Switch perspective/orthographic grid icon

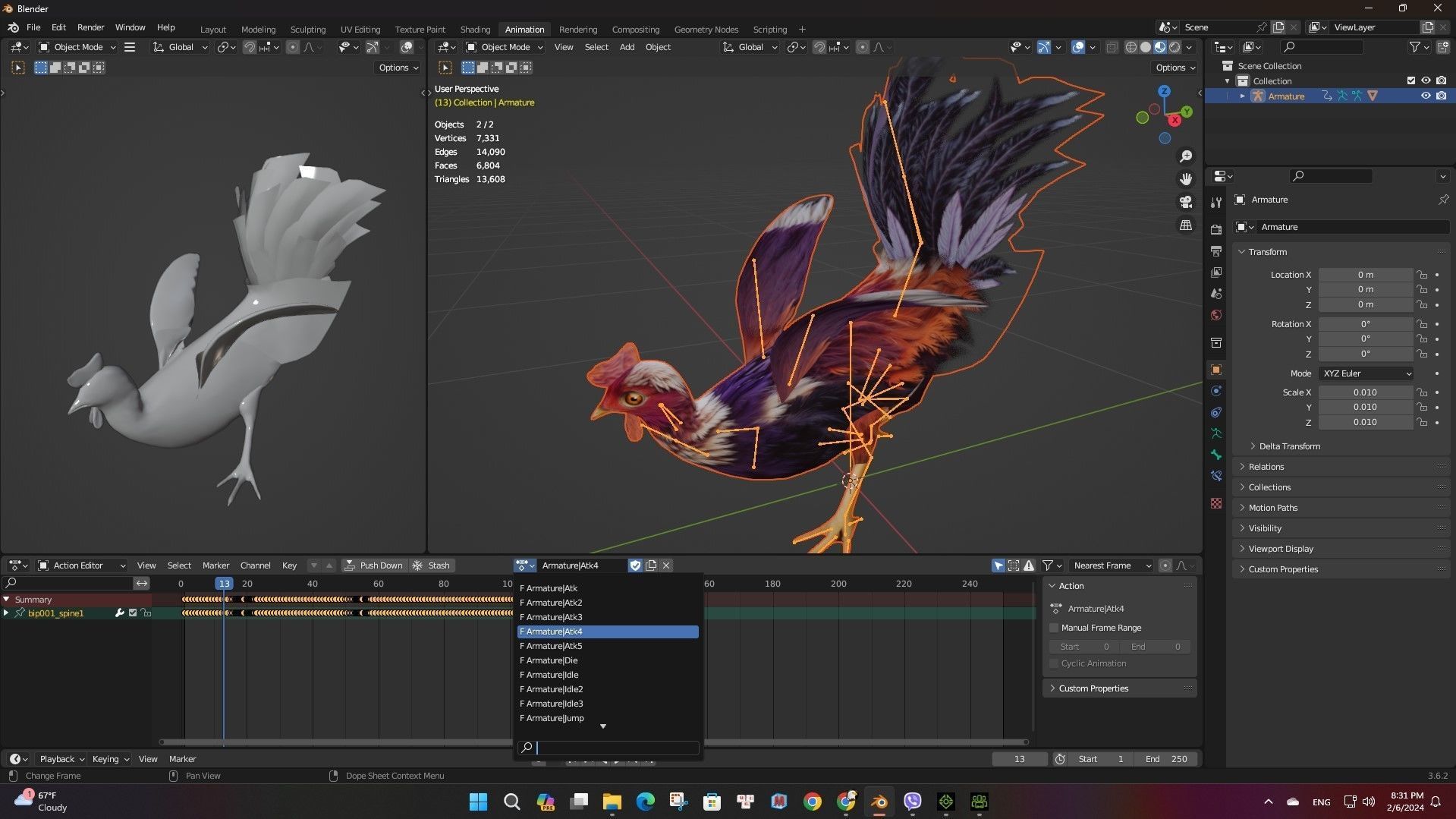1185,225
